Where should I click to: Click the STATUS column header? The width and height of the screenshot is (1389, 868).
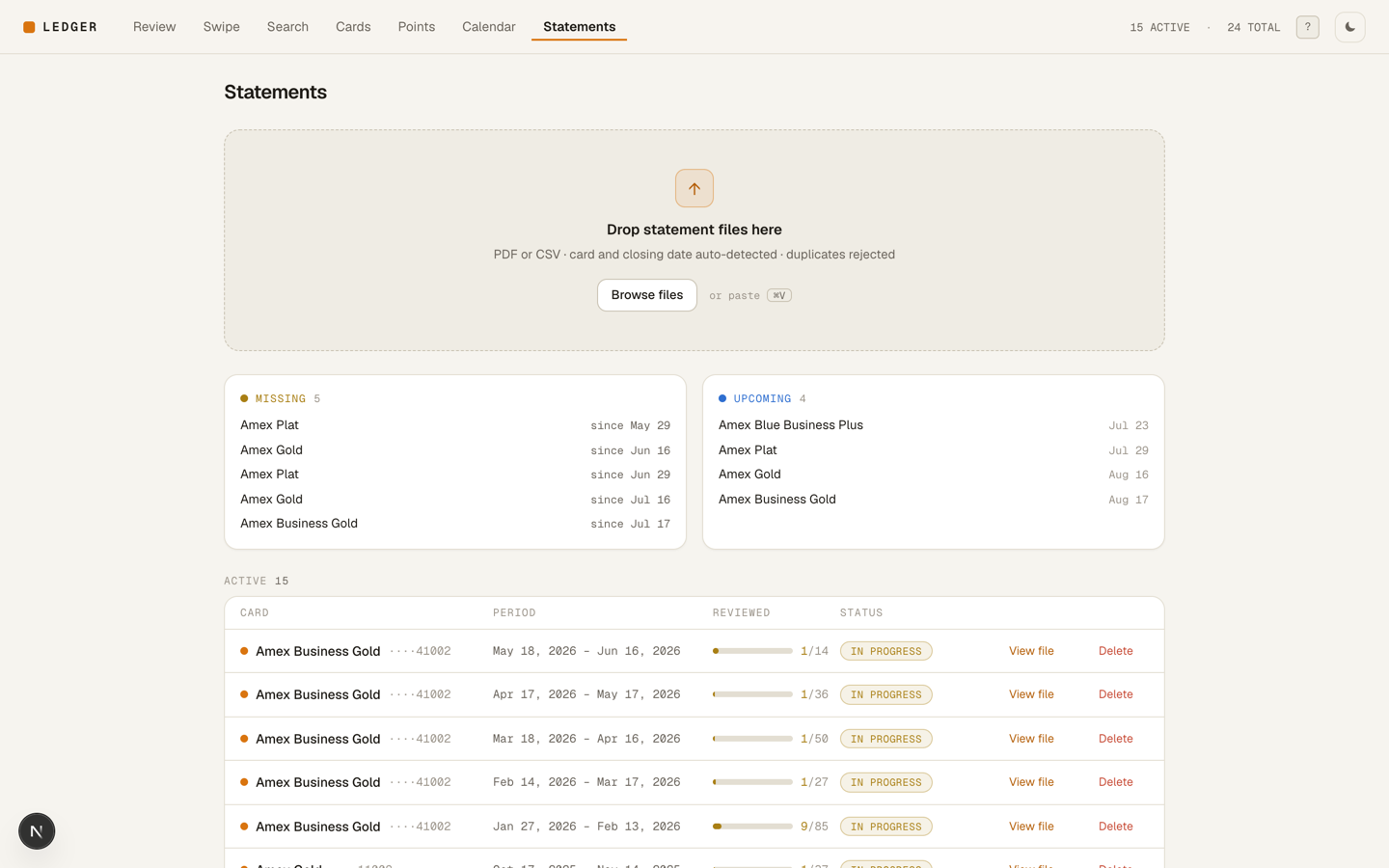tap(861, 613)
